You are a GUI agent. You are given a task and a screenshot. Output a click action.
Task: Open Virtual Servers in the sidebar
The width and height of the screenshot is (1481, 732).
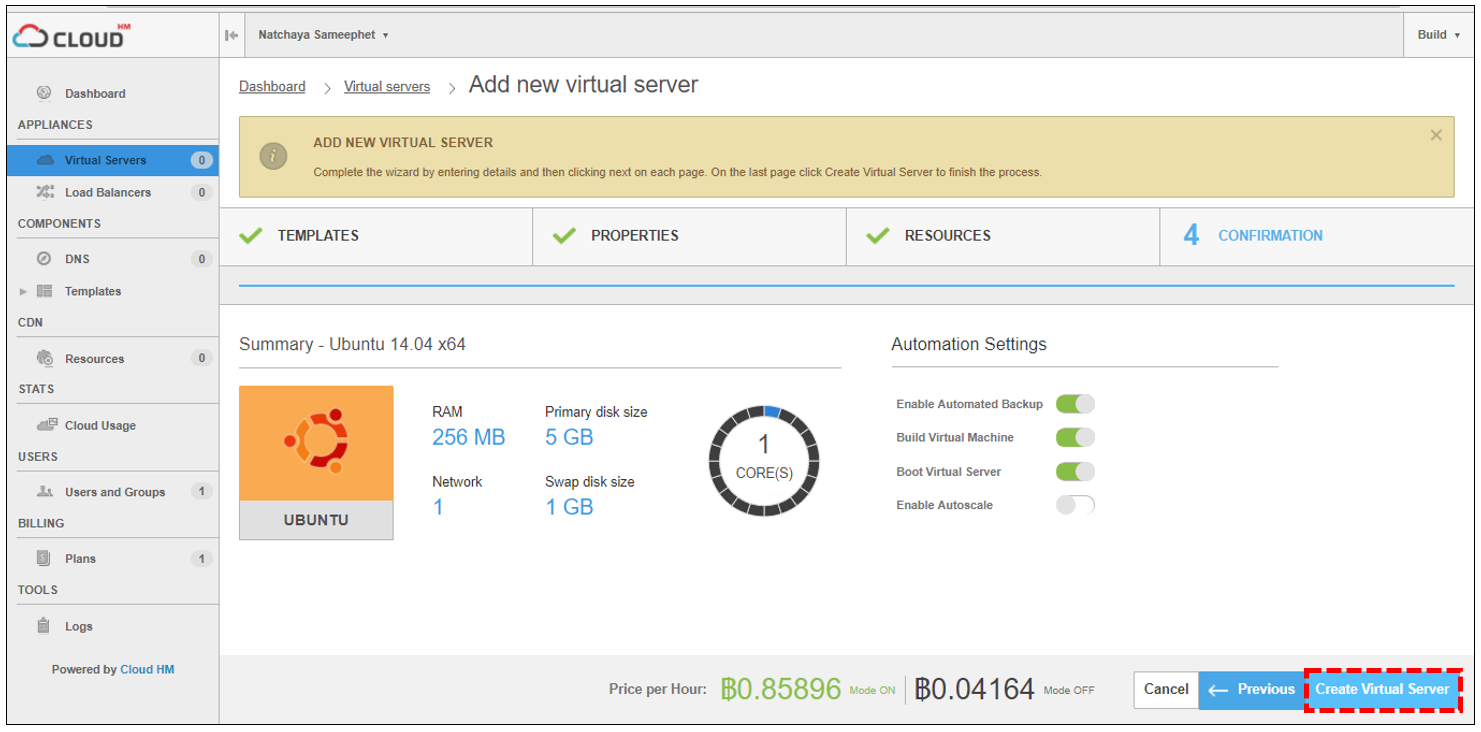112,160
